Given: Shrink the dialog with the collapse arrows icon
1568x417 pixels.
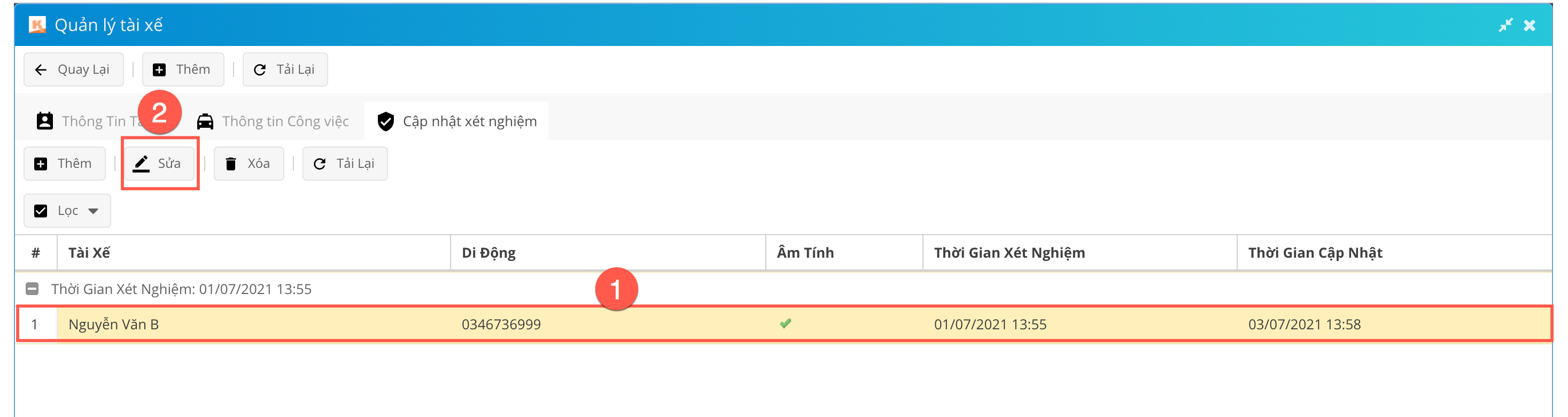Looking at the screenshot, I should [1505, 25].
